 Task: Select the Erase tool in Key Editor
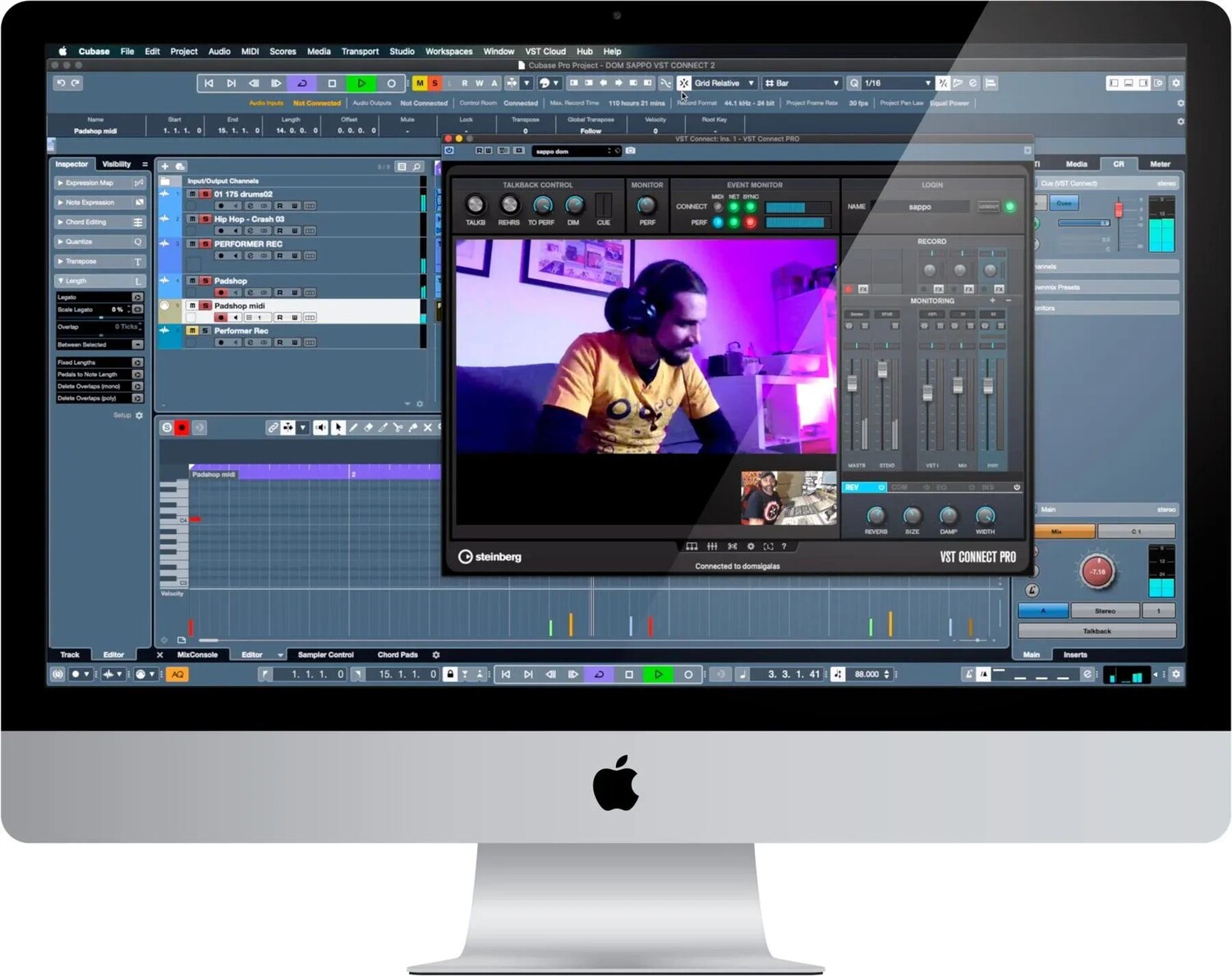pos(368,427)
